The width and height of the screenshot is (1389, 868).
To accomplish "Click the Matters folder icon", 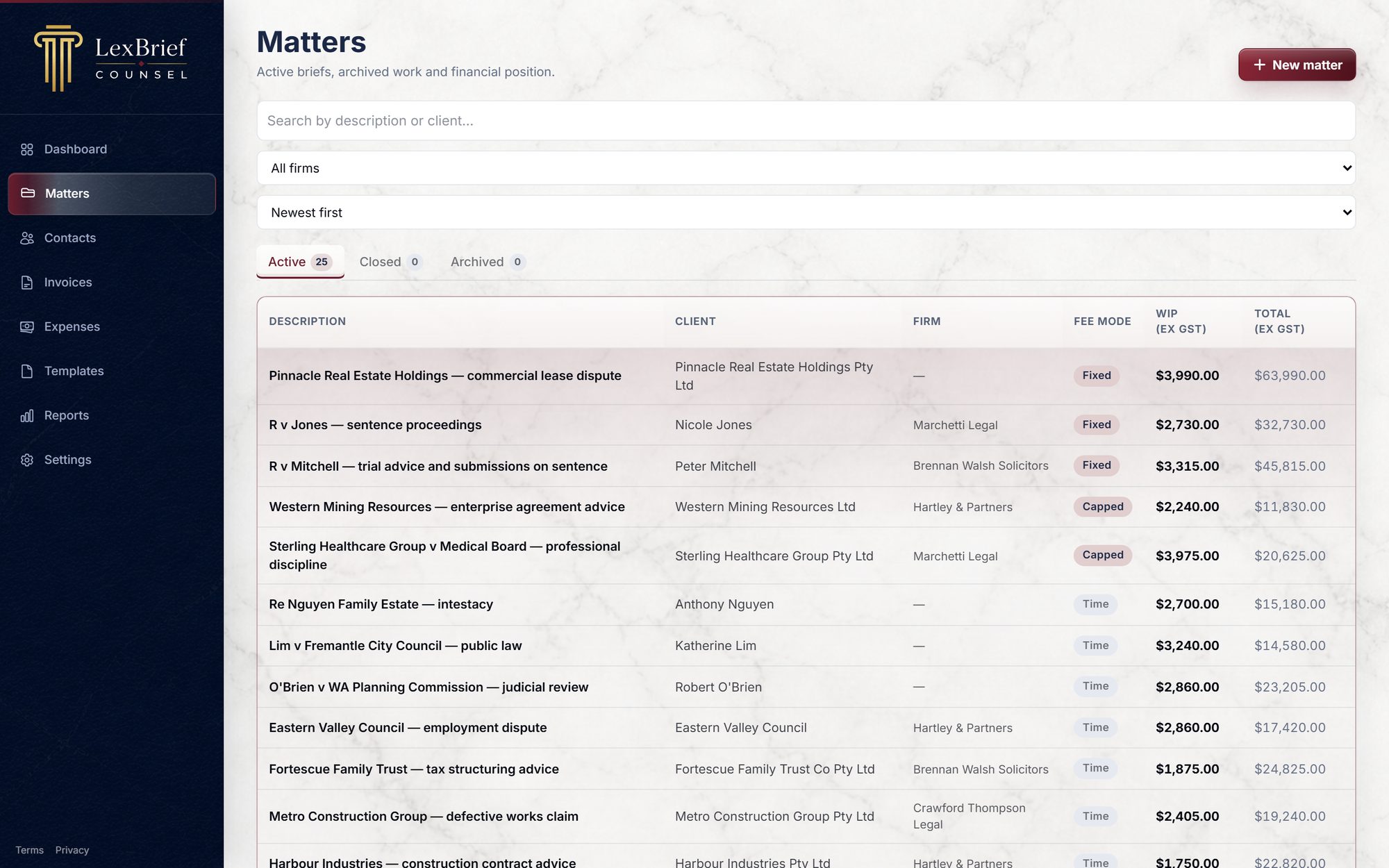I will [x=28, y=193].
